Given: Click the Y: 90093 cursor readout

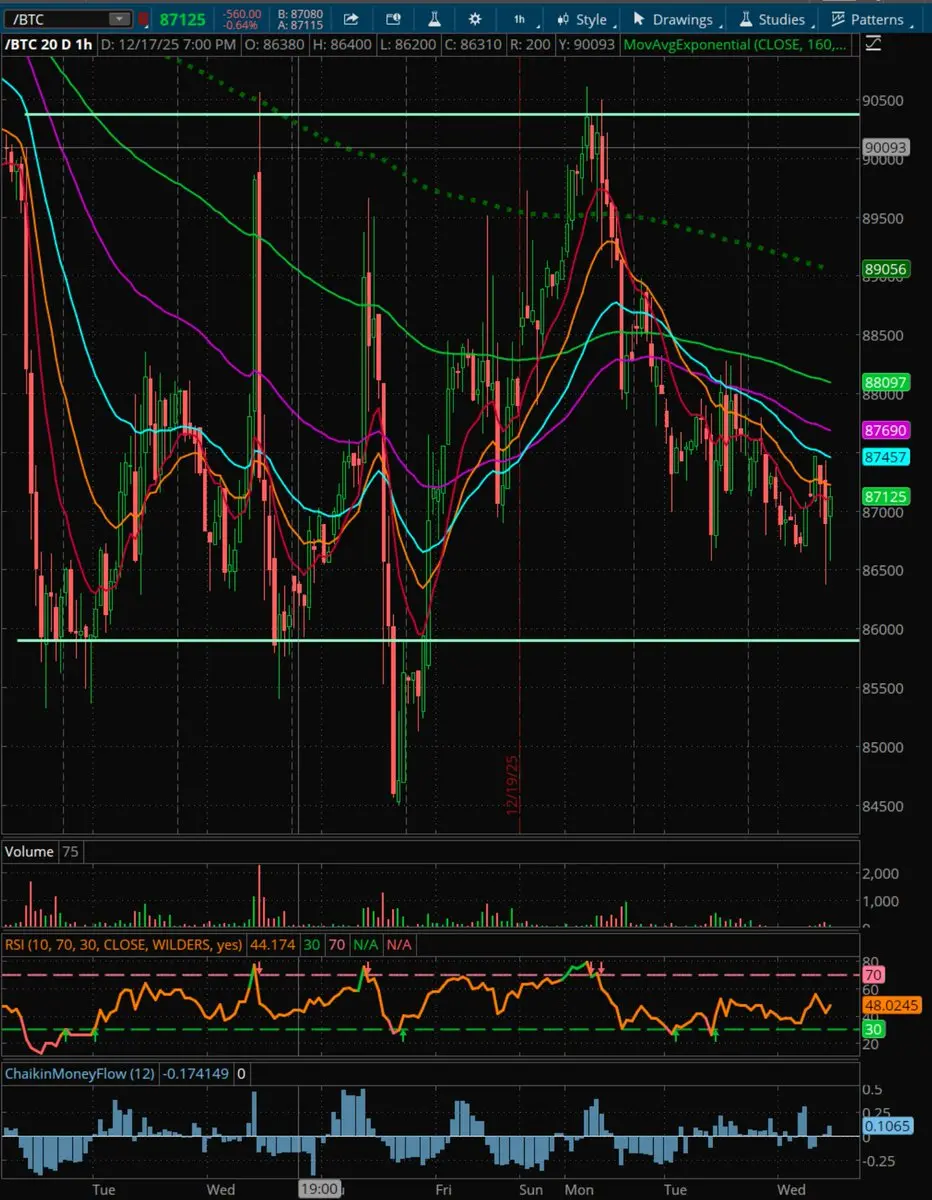Looking at the screenshot, I should coord(589,44).
